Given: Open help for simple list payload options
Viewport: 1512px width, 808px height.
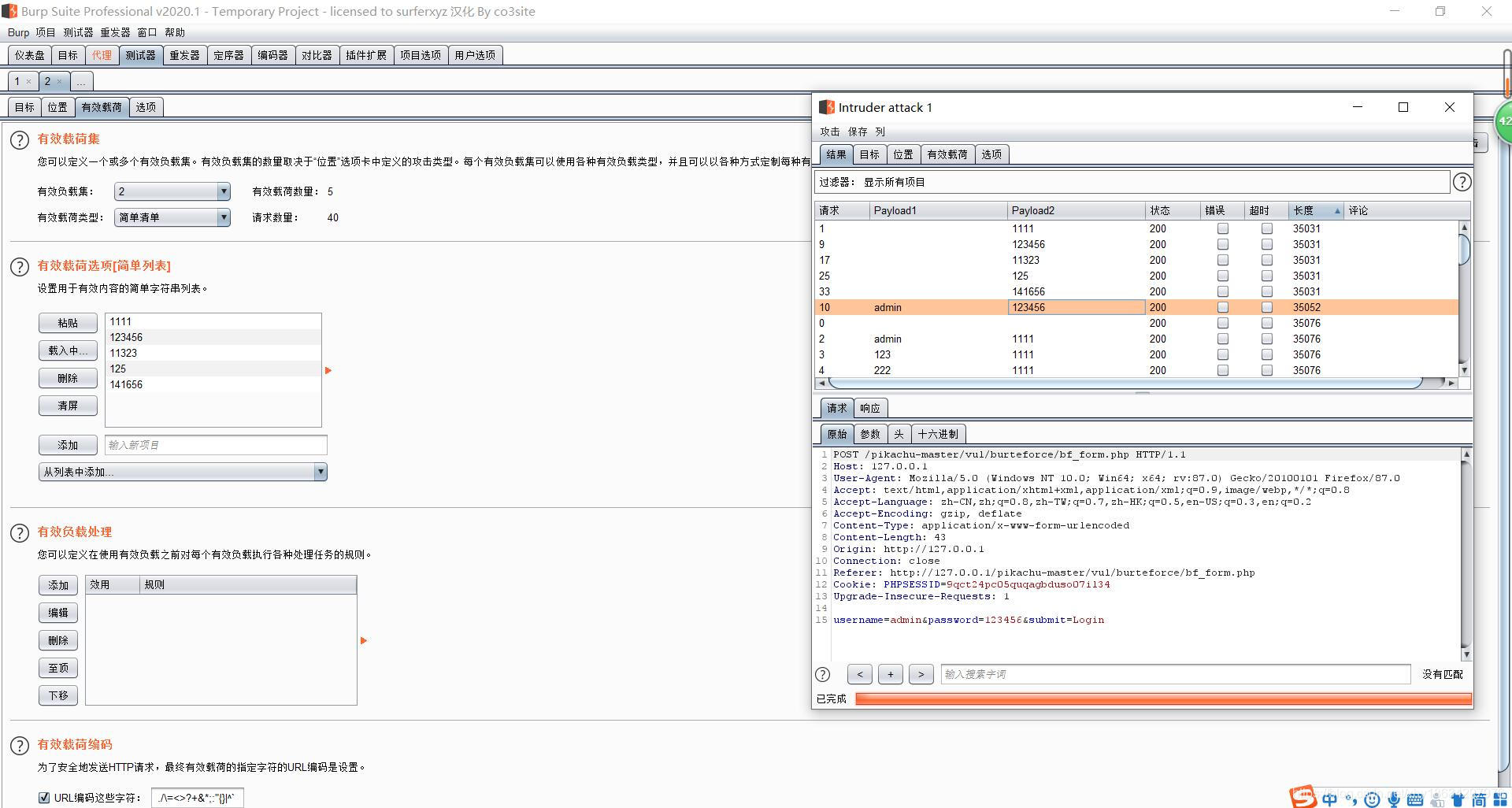Looking at the screenshot, I should [20, 267].
